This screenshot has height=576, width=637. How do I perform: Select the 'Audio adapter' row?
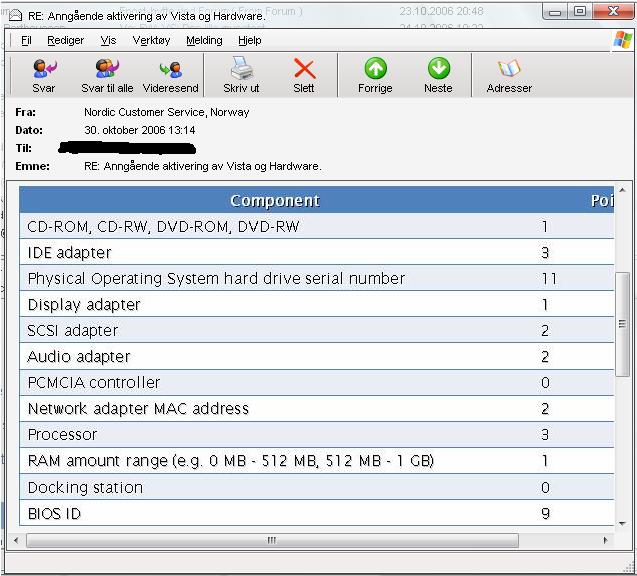(x=316, y=356)
